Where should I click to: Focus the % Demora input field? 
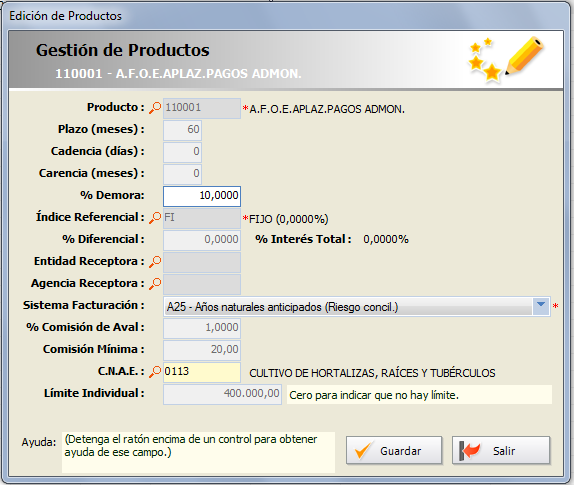click(x=202, y=196)
